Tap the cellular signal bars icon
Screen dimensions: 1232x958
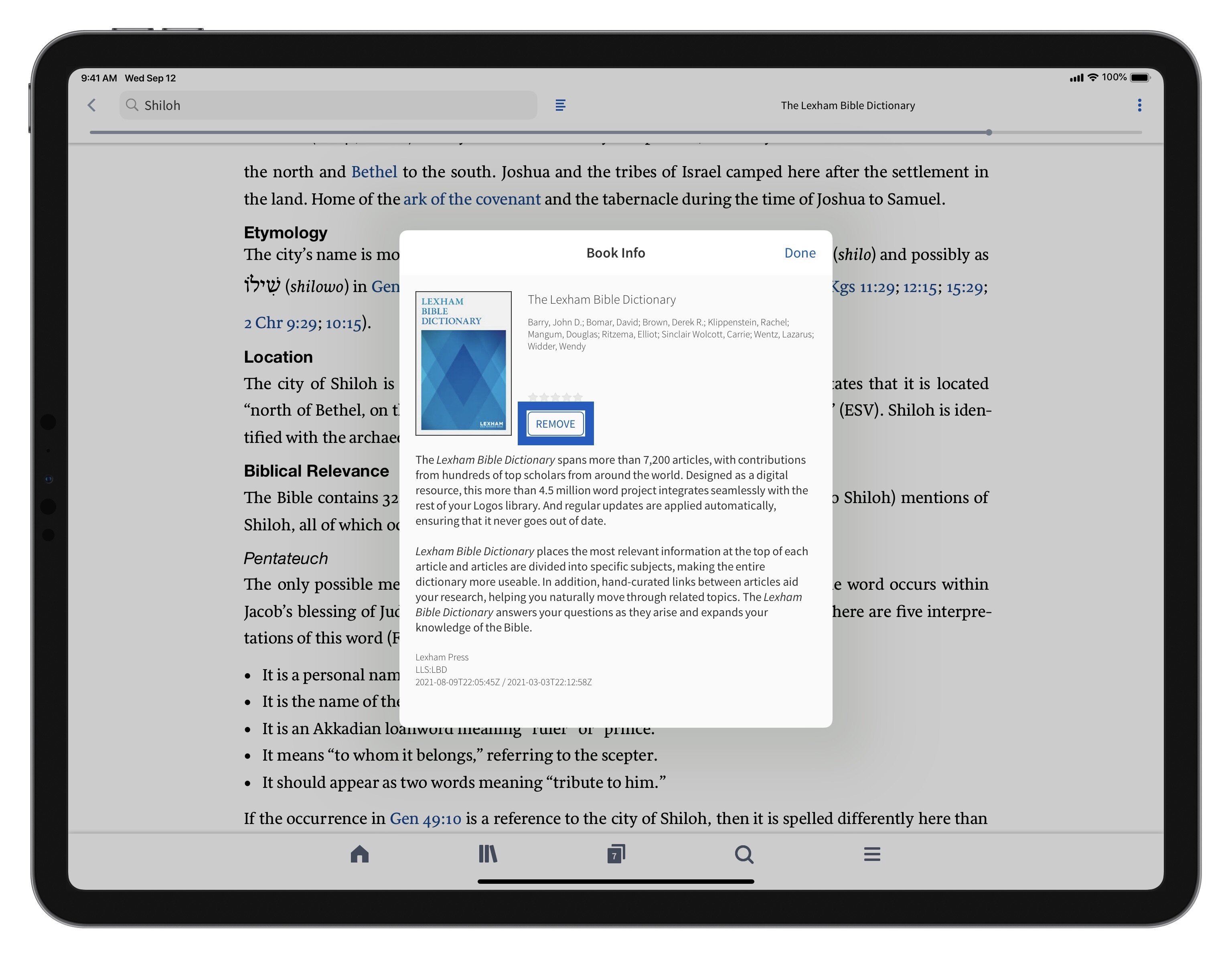[1076, 78]
